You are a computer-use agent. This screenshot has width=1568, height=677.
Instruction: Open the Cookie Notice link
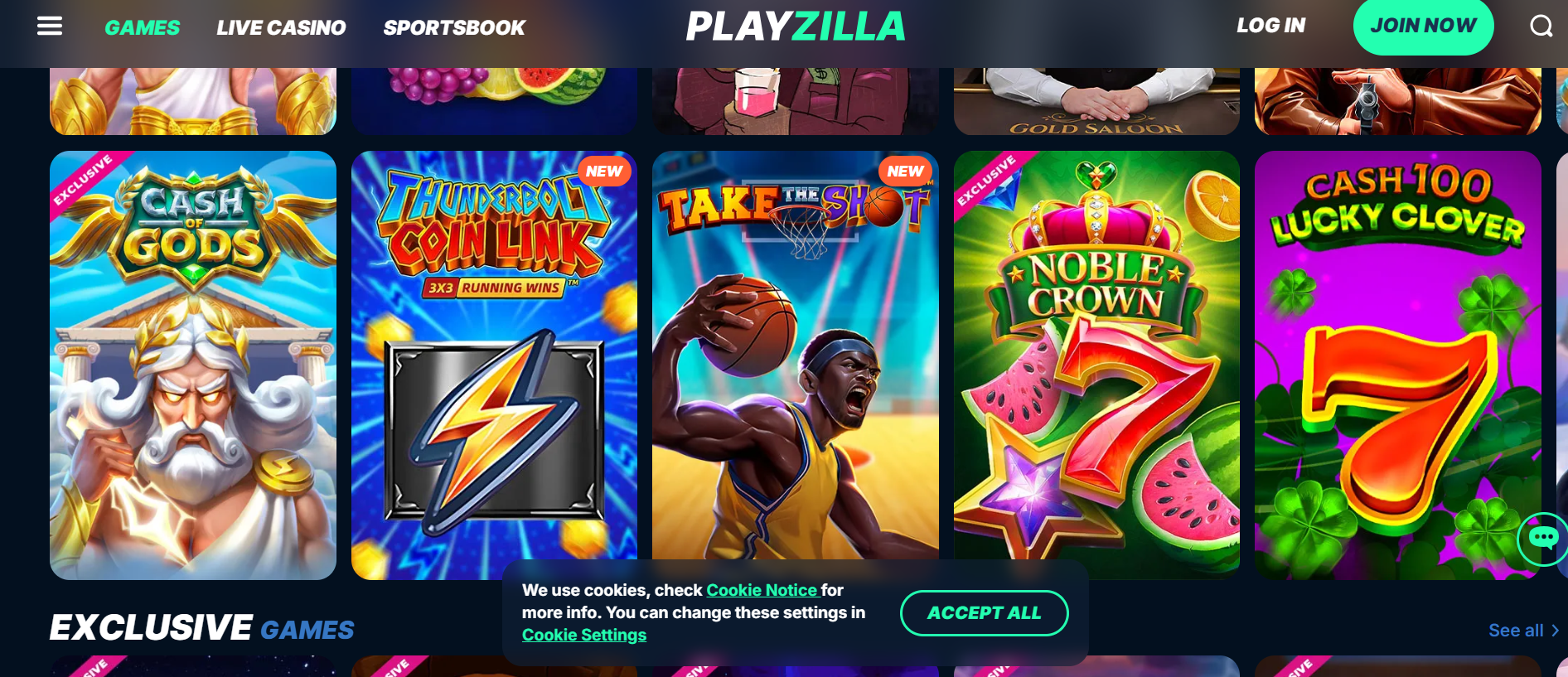tap(762, 590)
